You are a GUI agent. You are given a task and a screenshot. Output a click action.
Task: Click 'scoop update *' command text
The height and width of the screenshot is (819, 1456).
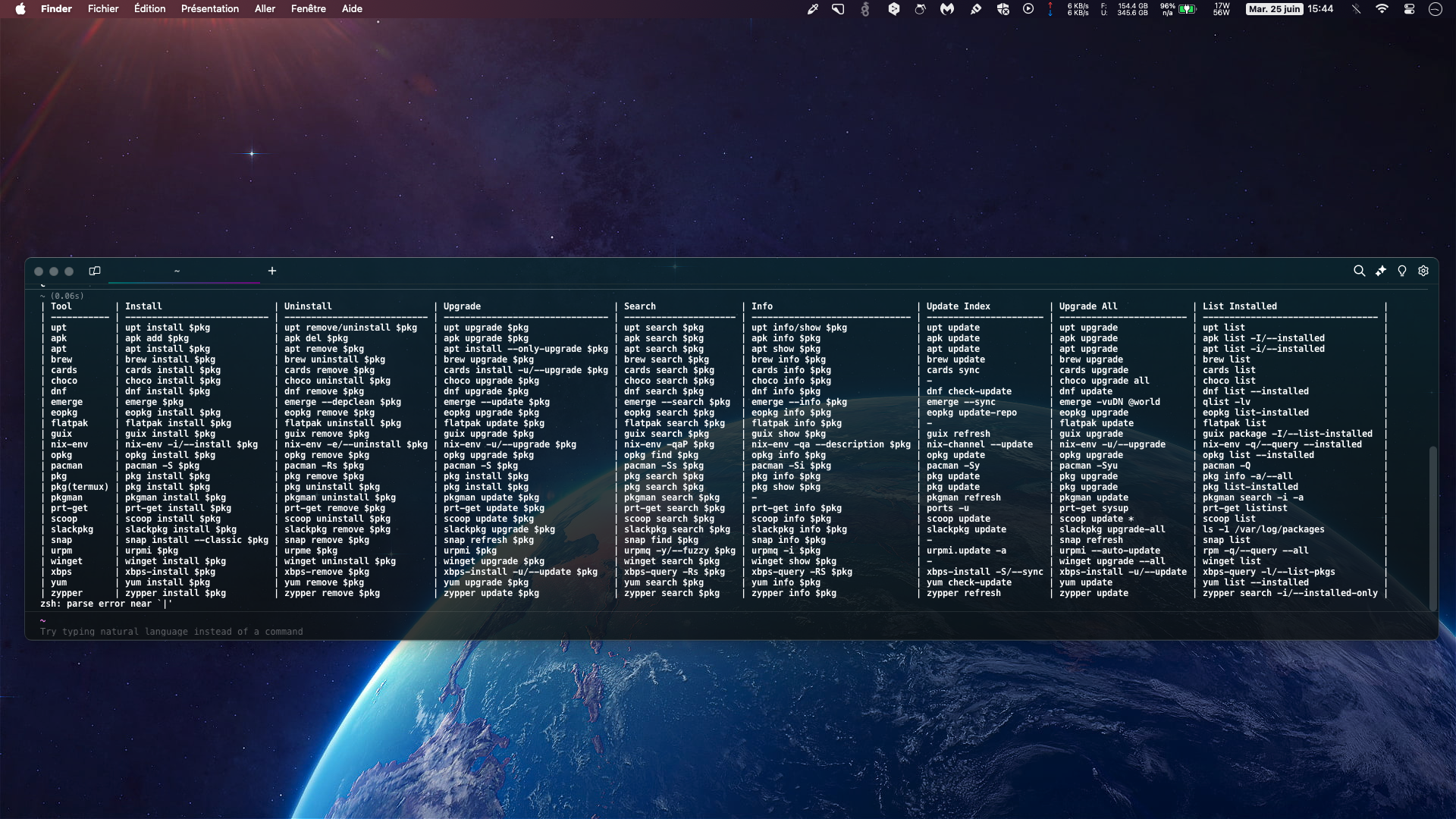1097,519
